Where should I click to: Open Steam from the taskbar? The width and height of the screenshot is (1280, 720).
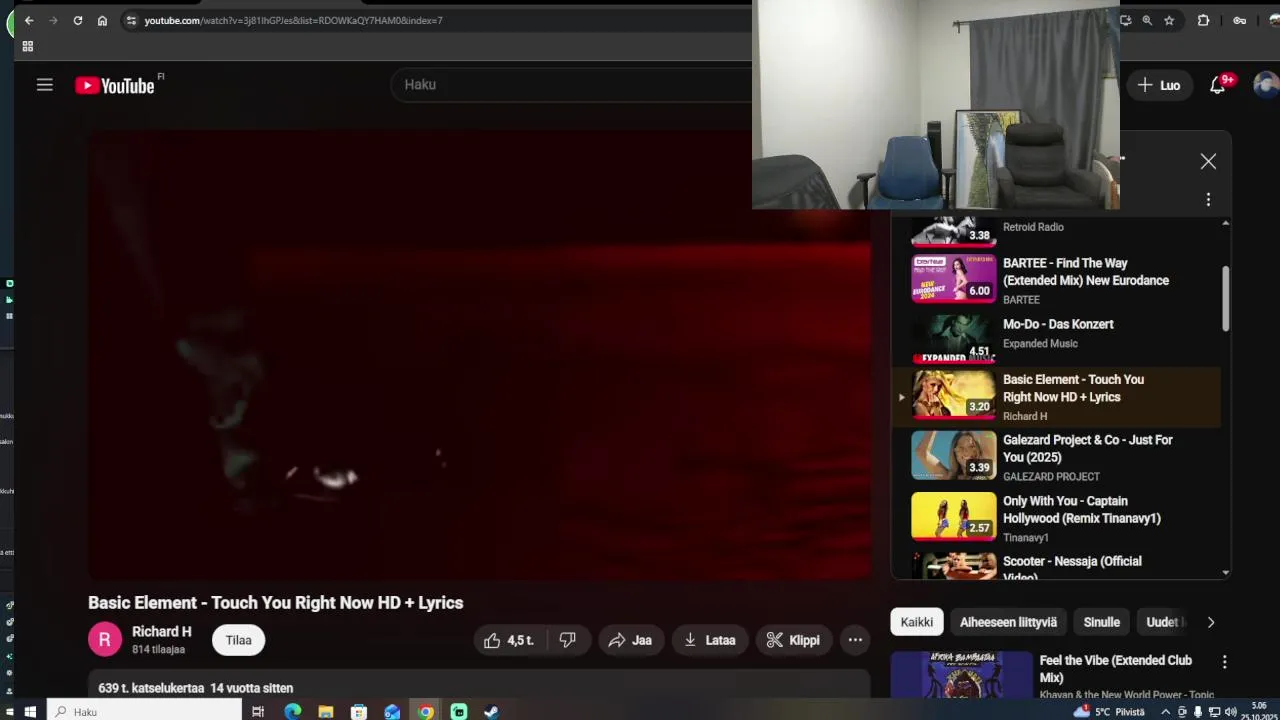click(x=492, y=712)
